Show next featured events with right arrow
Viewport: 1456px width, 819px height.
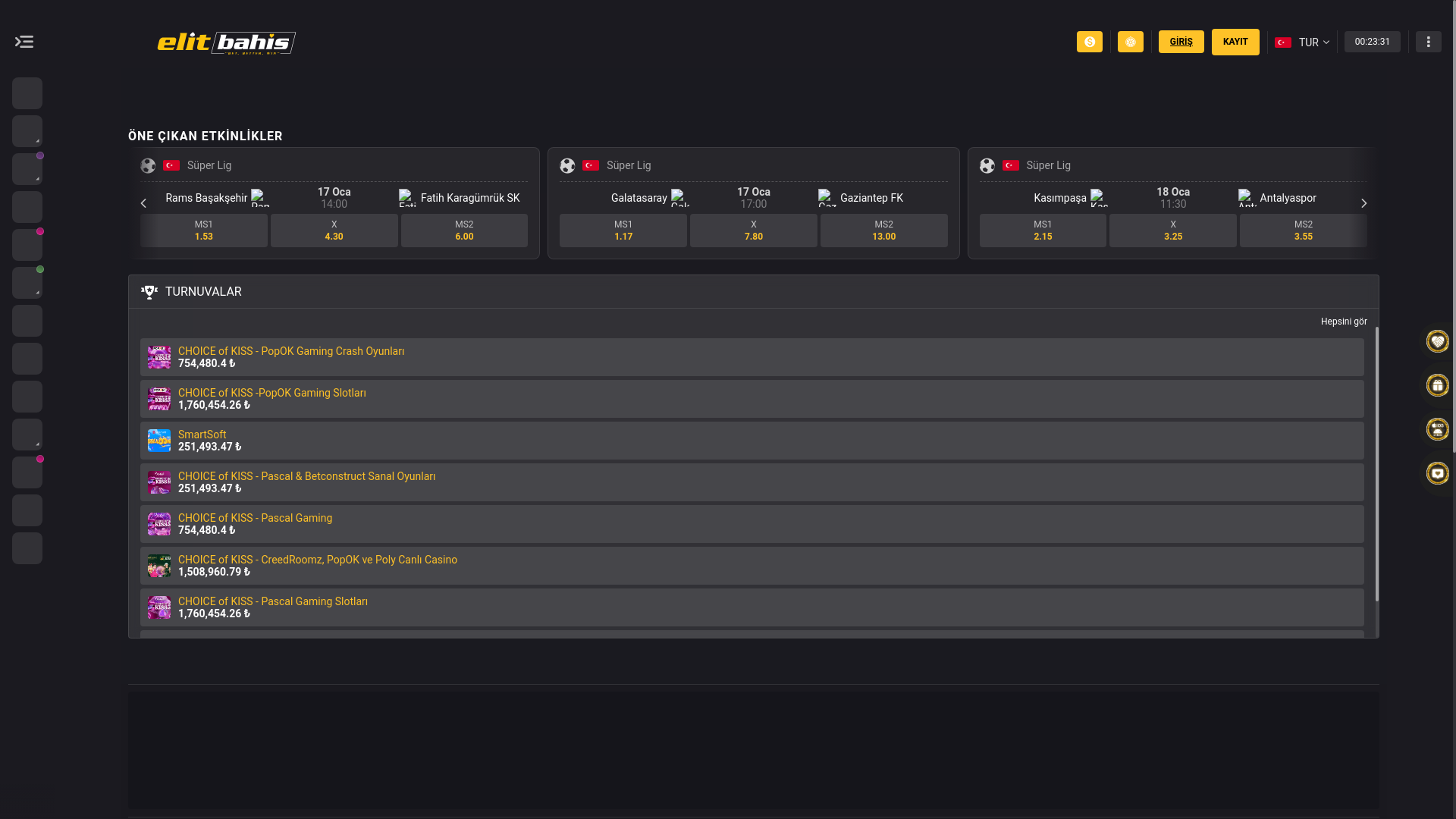(1363, 203)
